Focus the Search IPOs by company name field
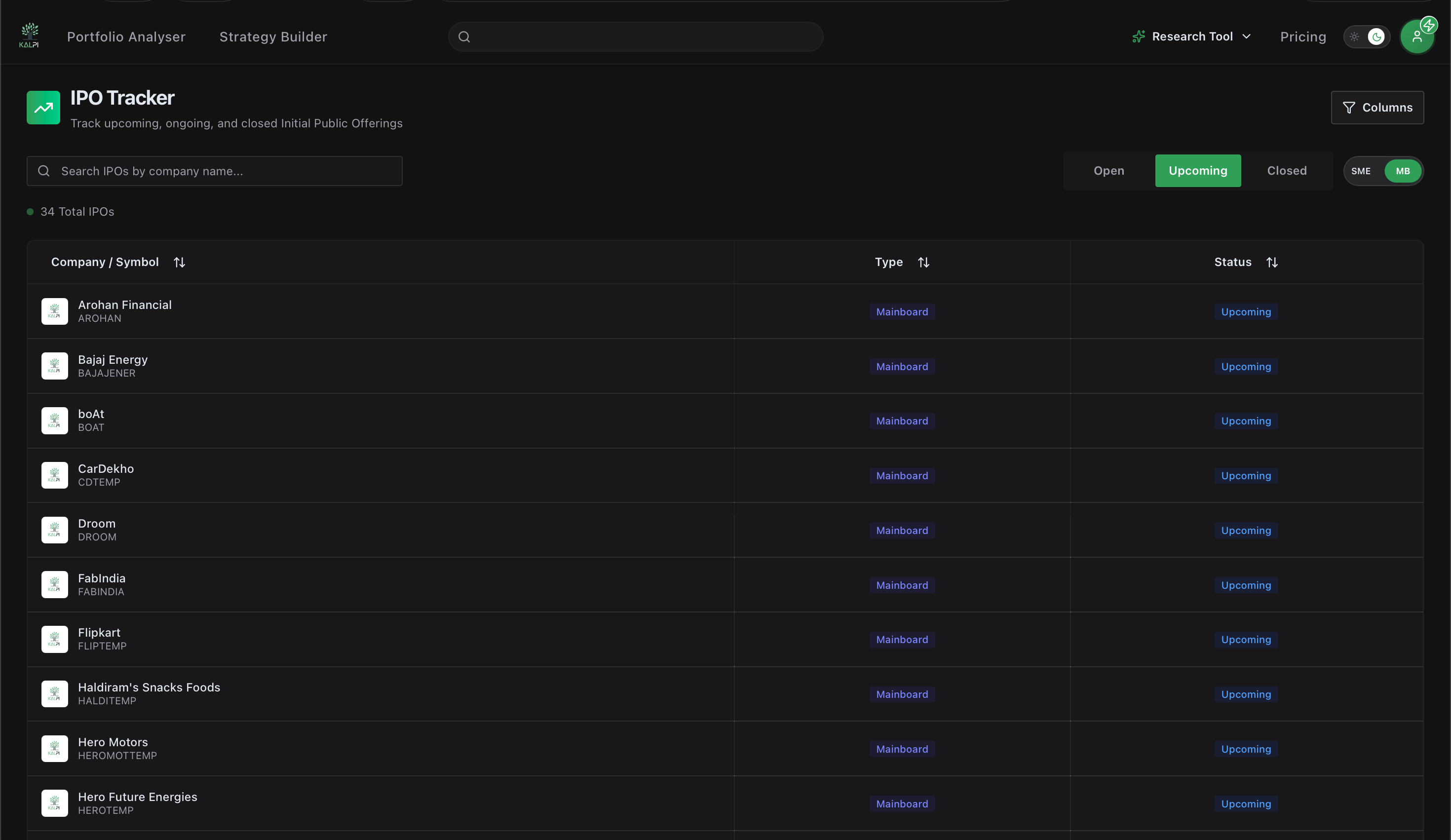This screenshot has width=1451, height=840. 214,171
